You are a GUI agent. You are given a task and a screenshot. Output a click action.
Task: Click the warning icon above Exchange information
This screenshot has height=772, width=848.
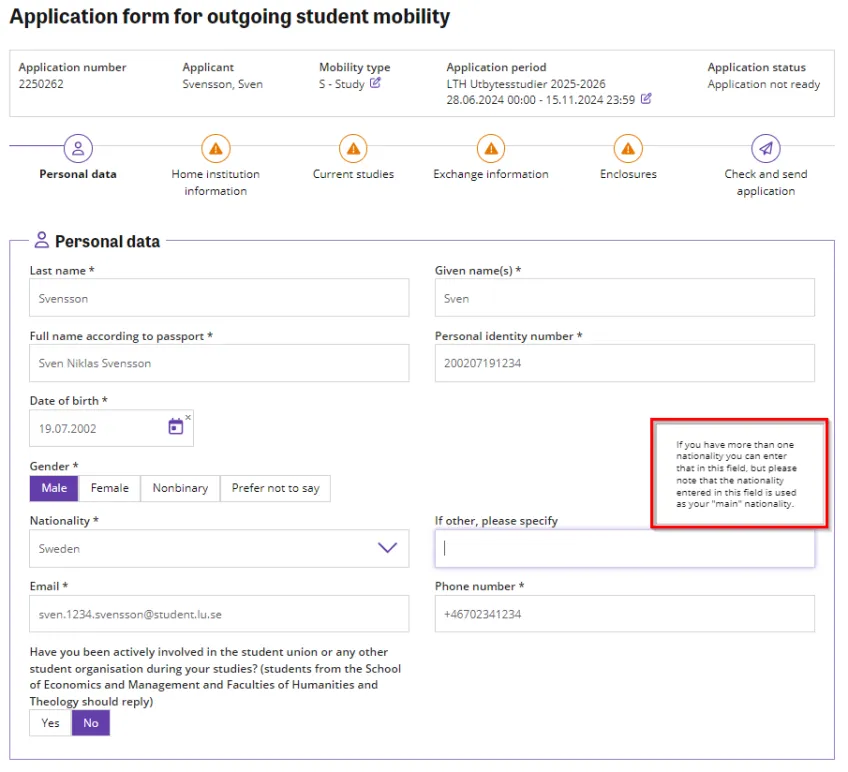click(x=491, y=147)
